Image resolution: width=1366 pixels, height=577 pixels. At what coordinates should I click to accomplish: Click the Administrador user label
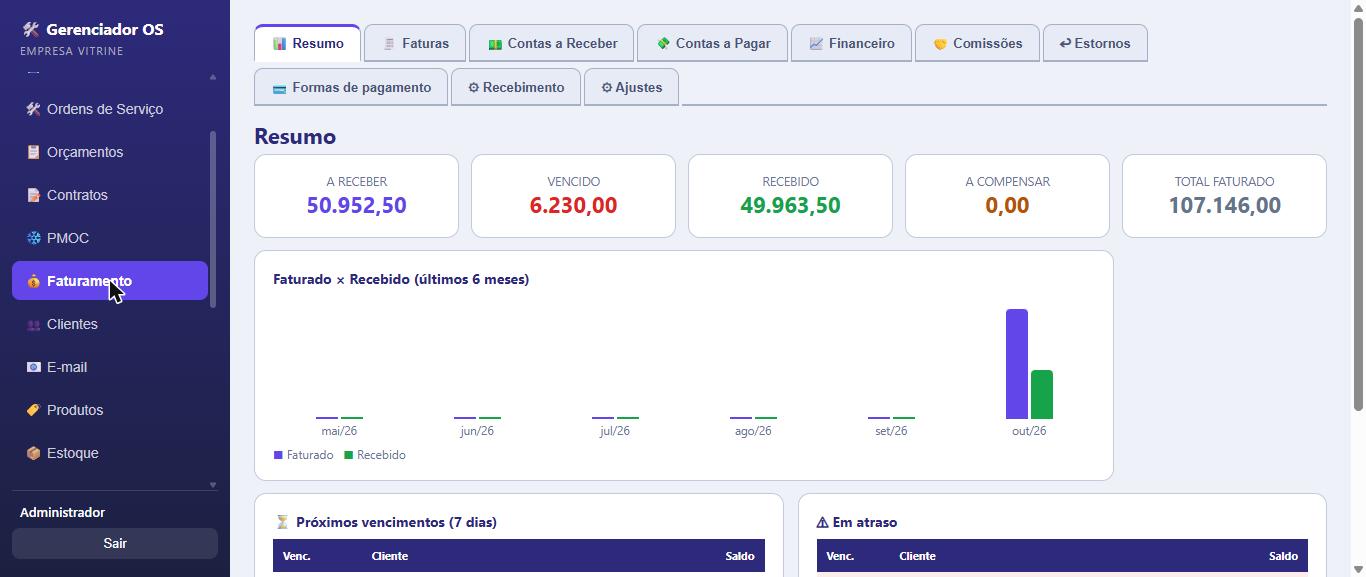pos(62,512)
